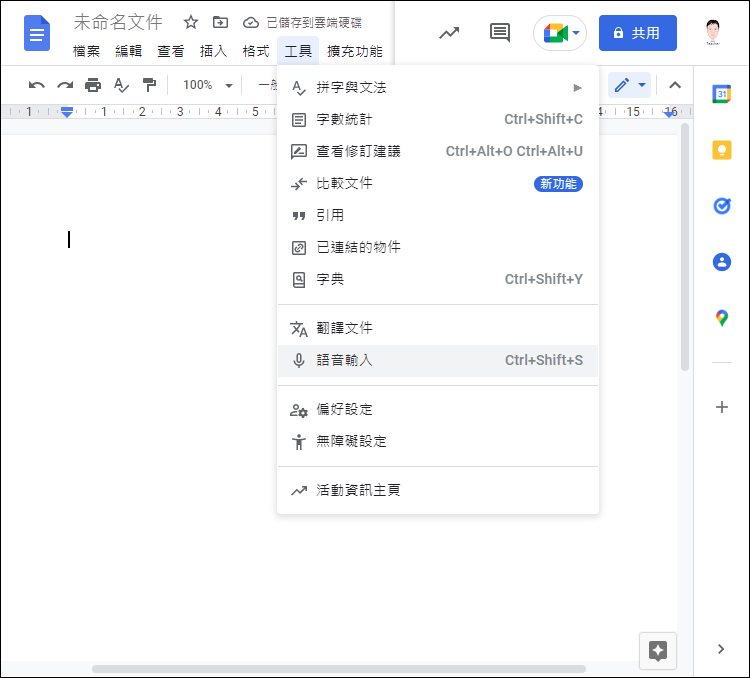Print the document
750x678 pixels.
pyautogui.click(x=93, y=85)
